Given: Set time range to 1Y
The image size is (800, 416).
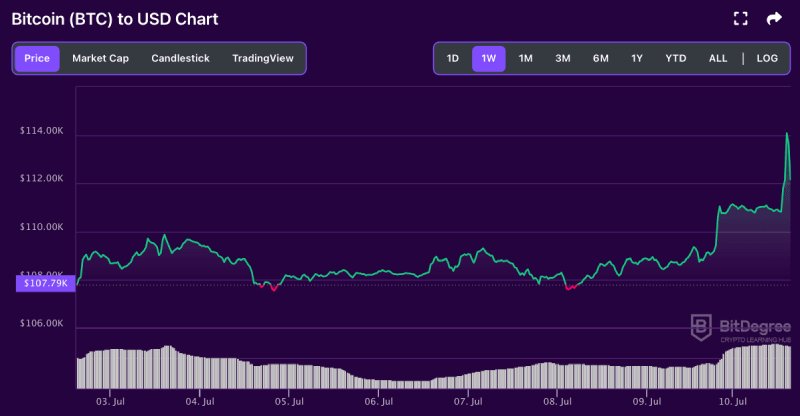Looking at the screenshot, I should point(637,58).
